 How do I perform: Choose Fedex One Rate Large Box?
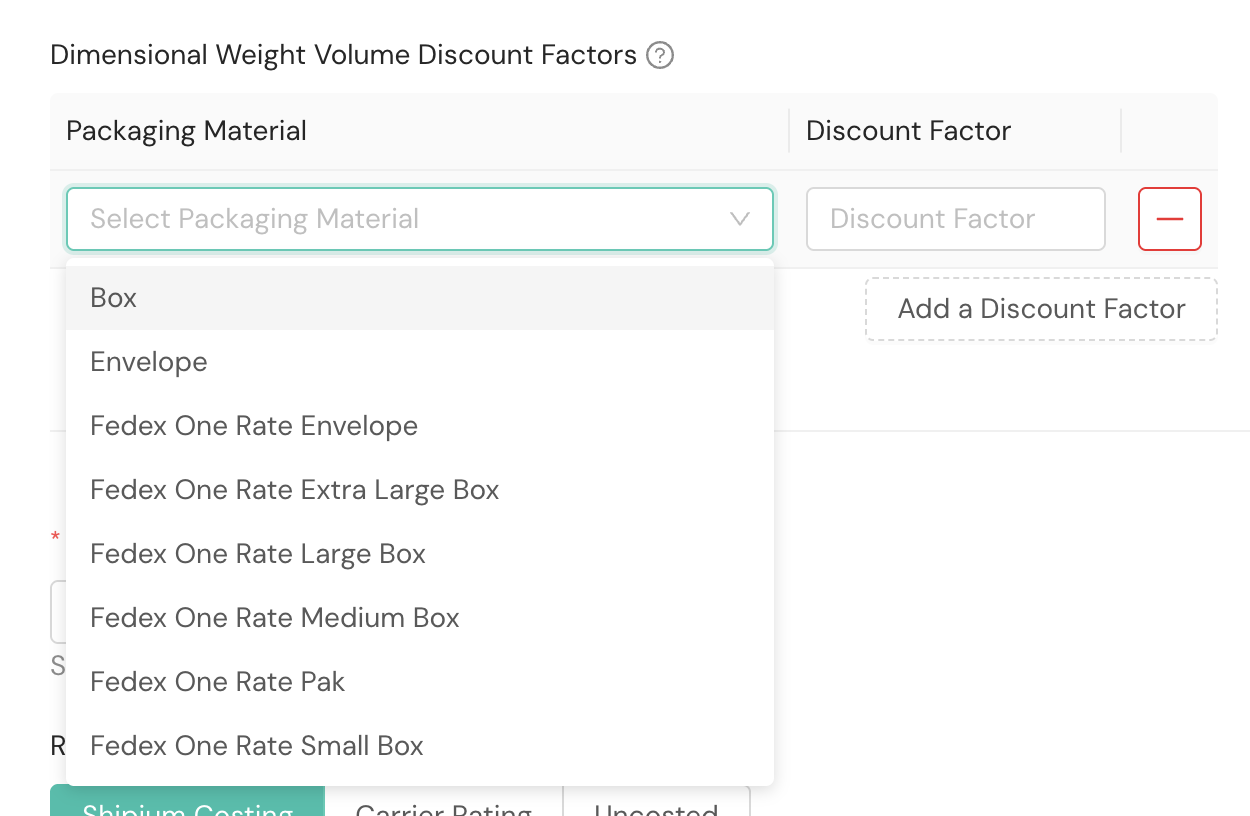[x=258, y=554]
